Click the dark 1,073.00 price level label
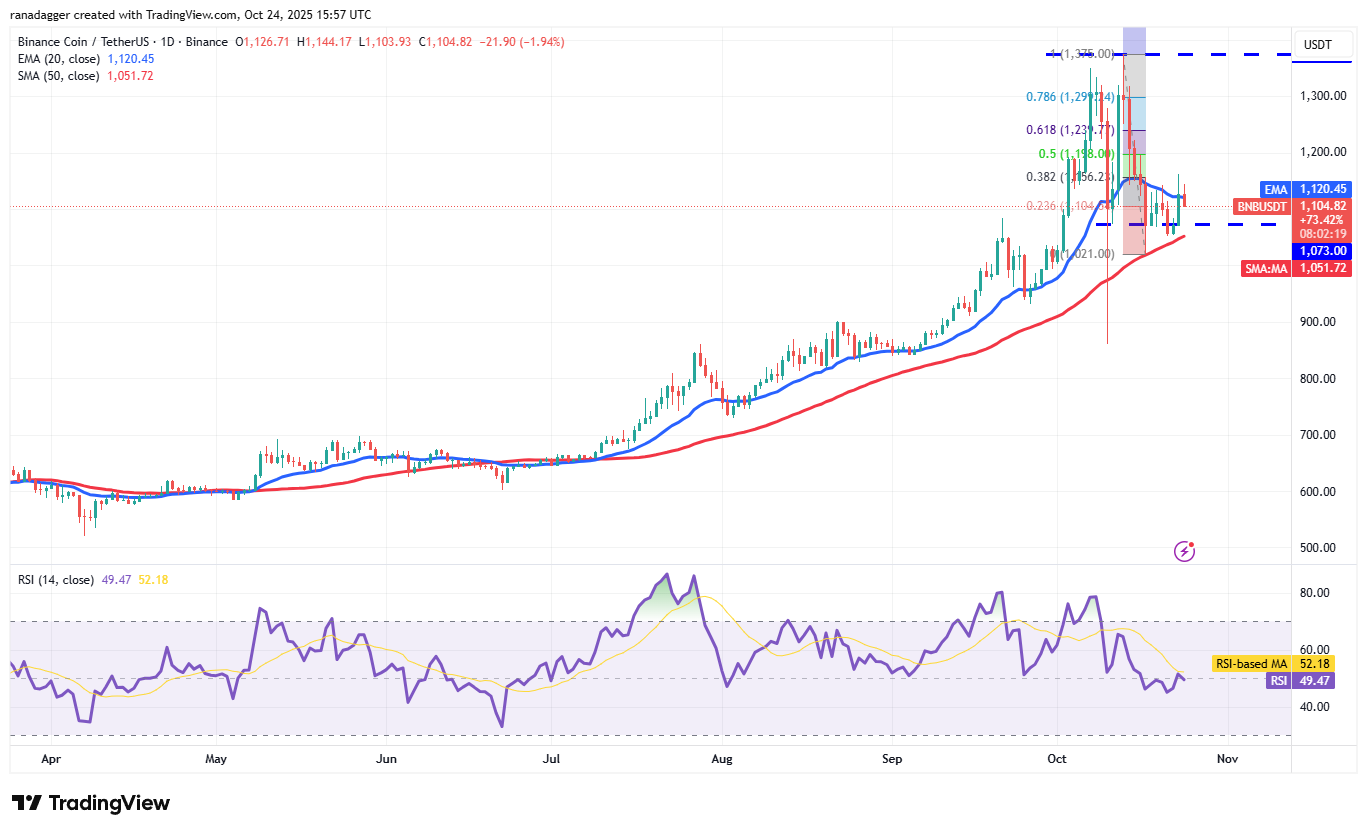The height and width of the screenshot is (833, 1367). pos(1321,251)
